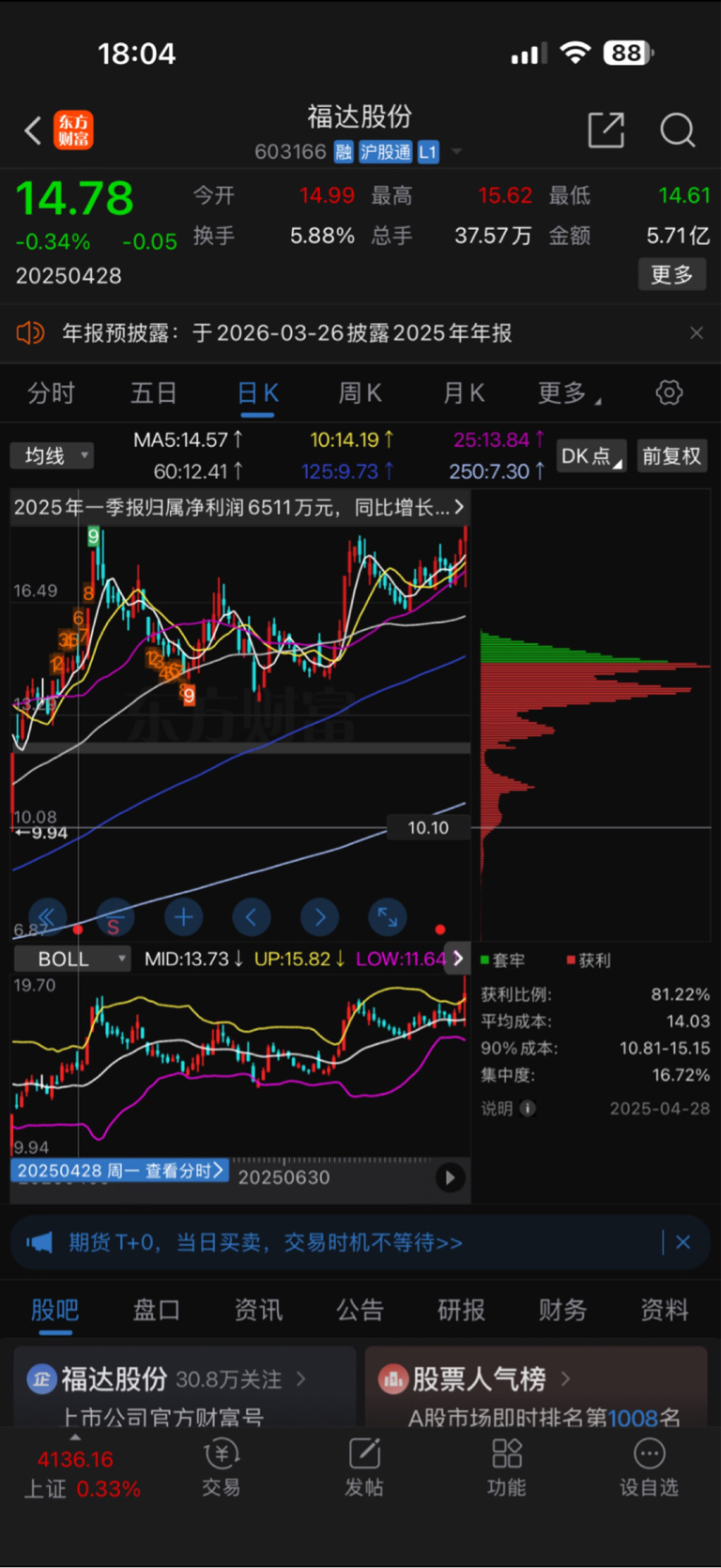Viewport: 721px width, 1568px height.
Task: Tap the share icon
Action: point(606,131)
